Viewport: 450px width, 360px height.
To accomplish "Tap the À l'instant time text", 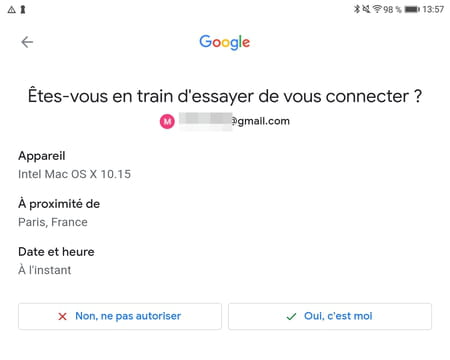I will (45, 270).
